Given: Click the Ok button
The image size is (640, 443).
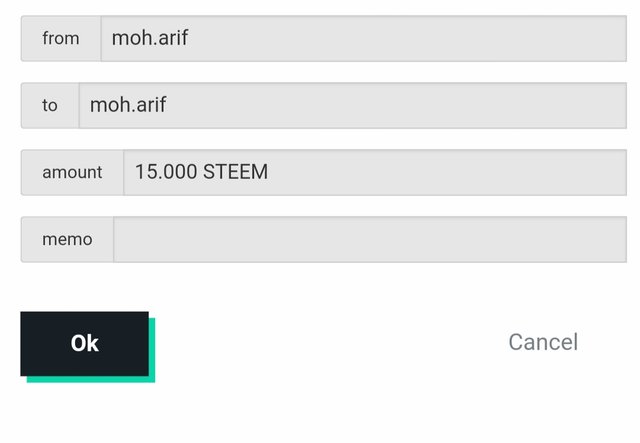Looking at the screenshot, I should click(85, 343).
